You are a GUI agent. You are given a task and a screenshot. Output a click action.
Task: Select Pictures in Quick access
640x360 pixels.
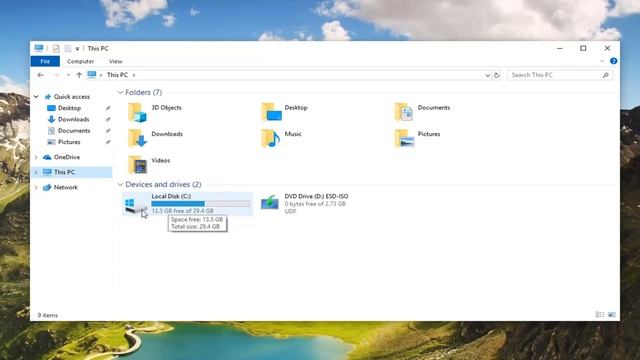point(69,142)
